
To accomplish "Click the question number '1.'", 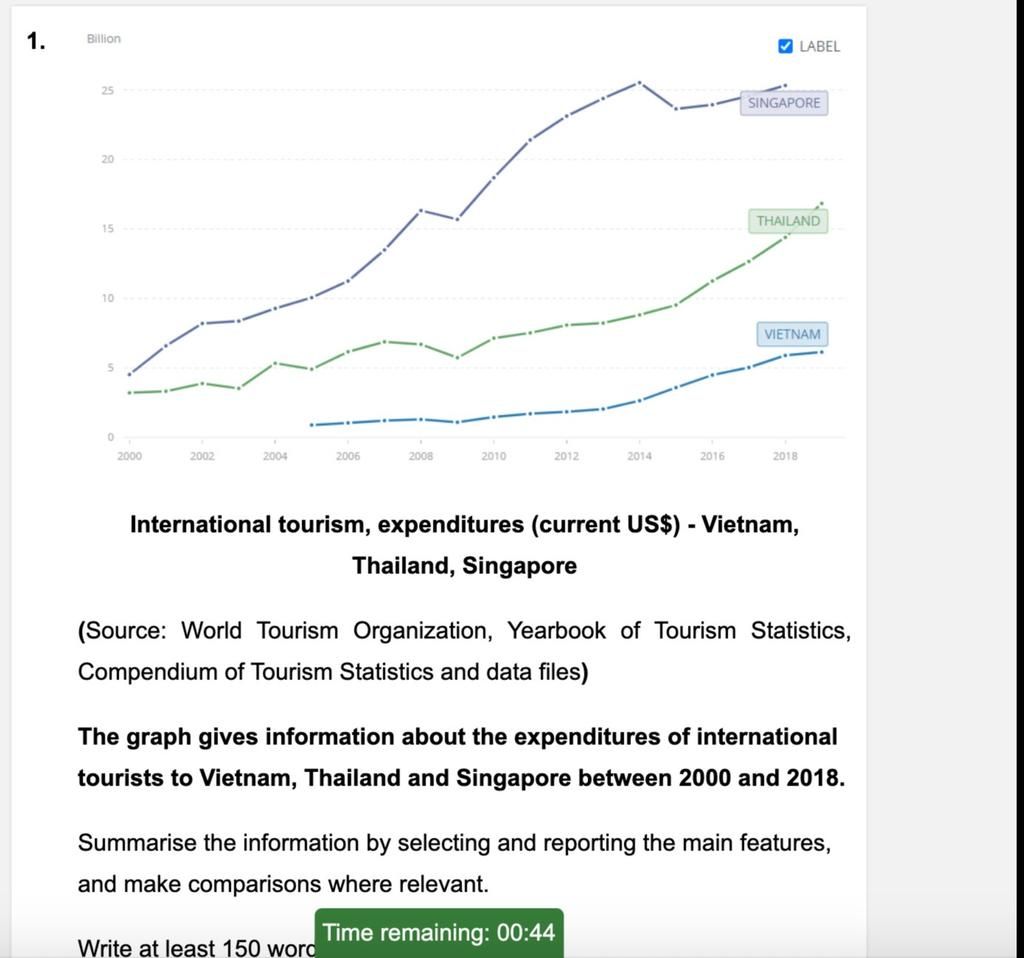I will click(36, 41).
